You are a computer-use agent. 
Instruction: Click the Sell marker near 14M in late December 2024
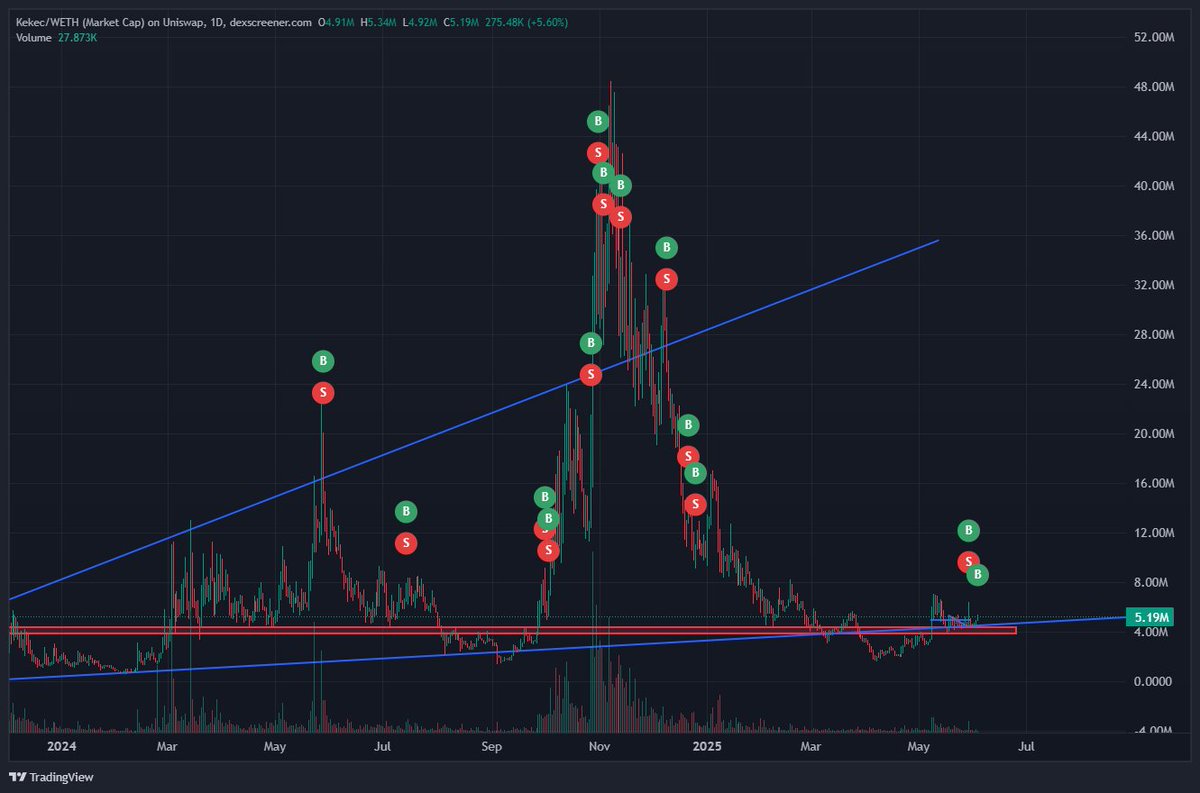point(695,504)
